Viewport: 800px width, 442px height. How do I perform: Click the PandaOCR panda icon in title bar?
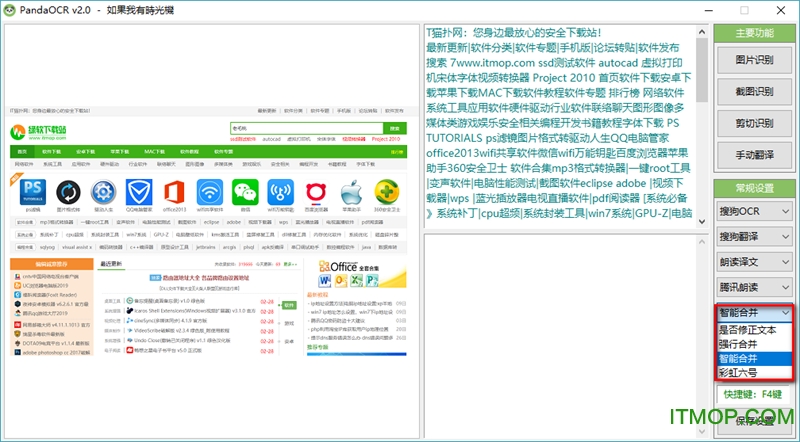(9, 10)
